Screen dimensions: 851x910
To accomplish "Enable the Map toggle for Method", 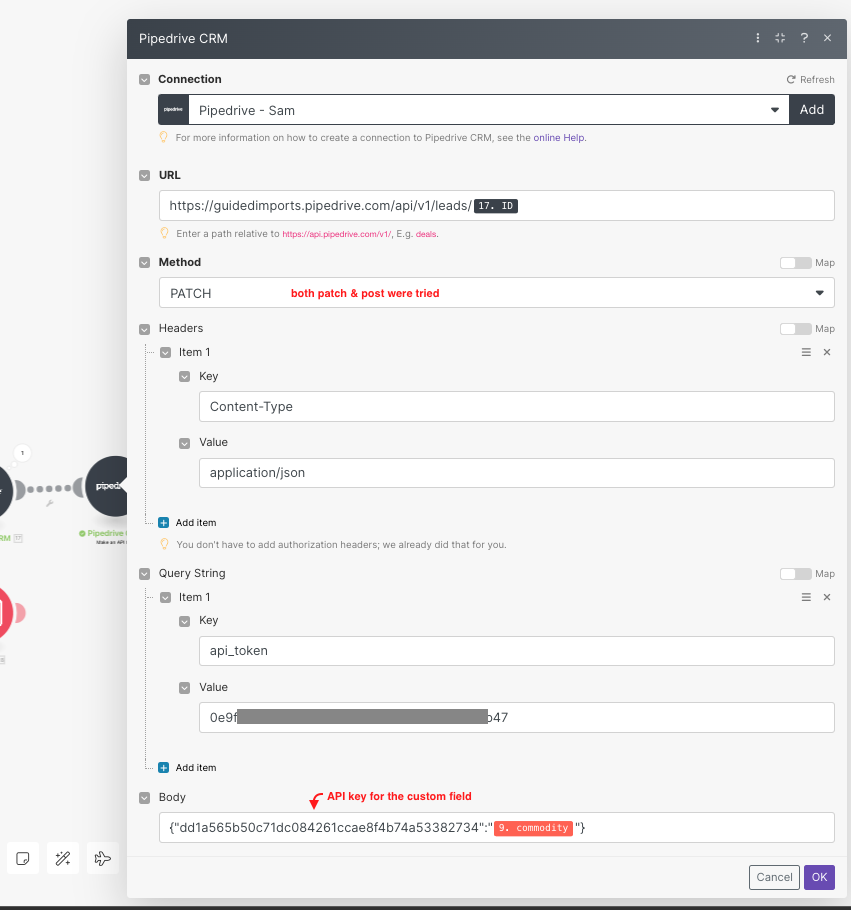I will click(796, 262).
